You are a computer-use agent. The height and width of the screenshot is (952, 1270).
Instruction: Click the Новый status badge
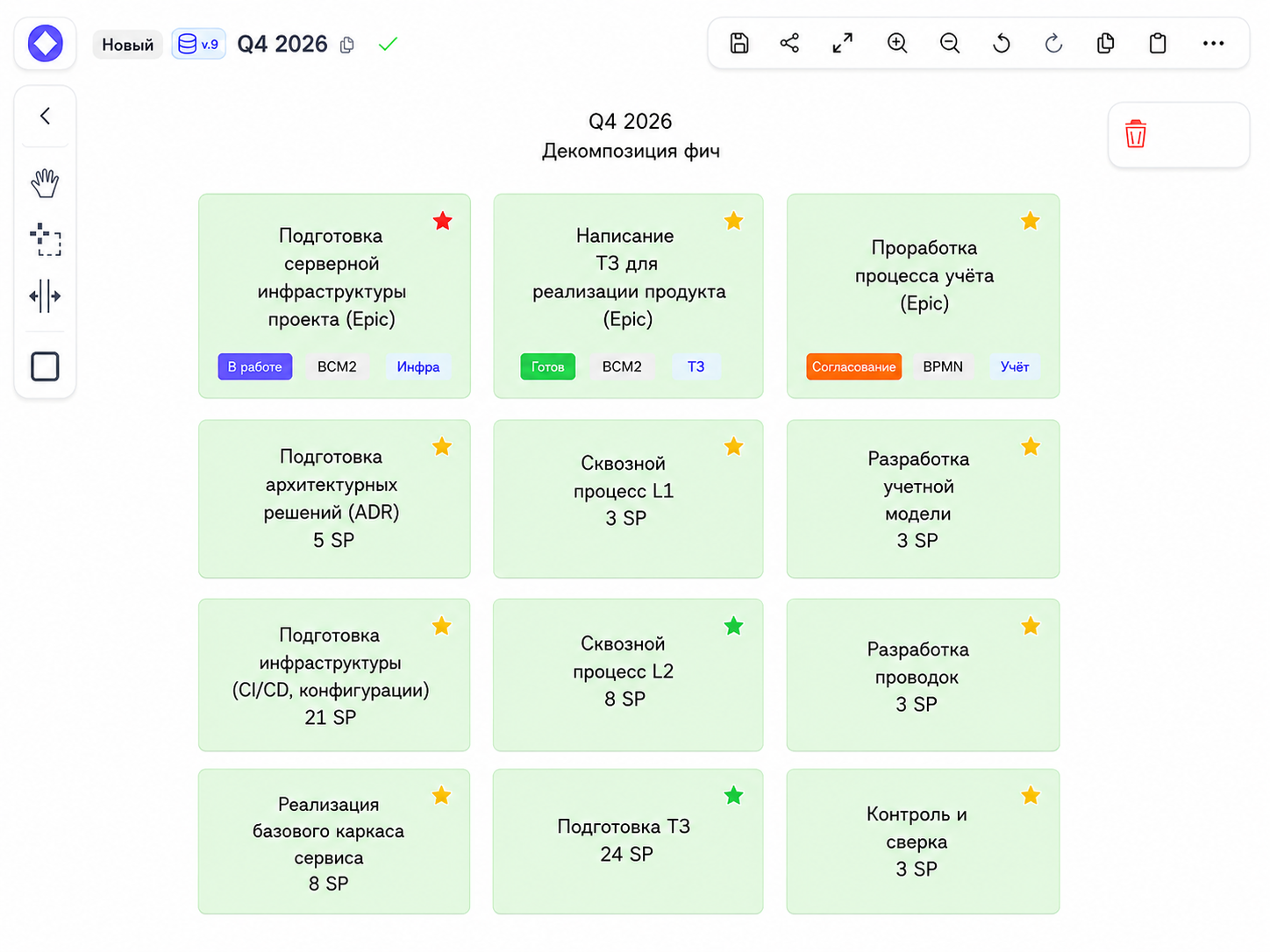pos(127,45)
